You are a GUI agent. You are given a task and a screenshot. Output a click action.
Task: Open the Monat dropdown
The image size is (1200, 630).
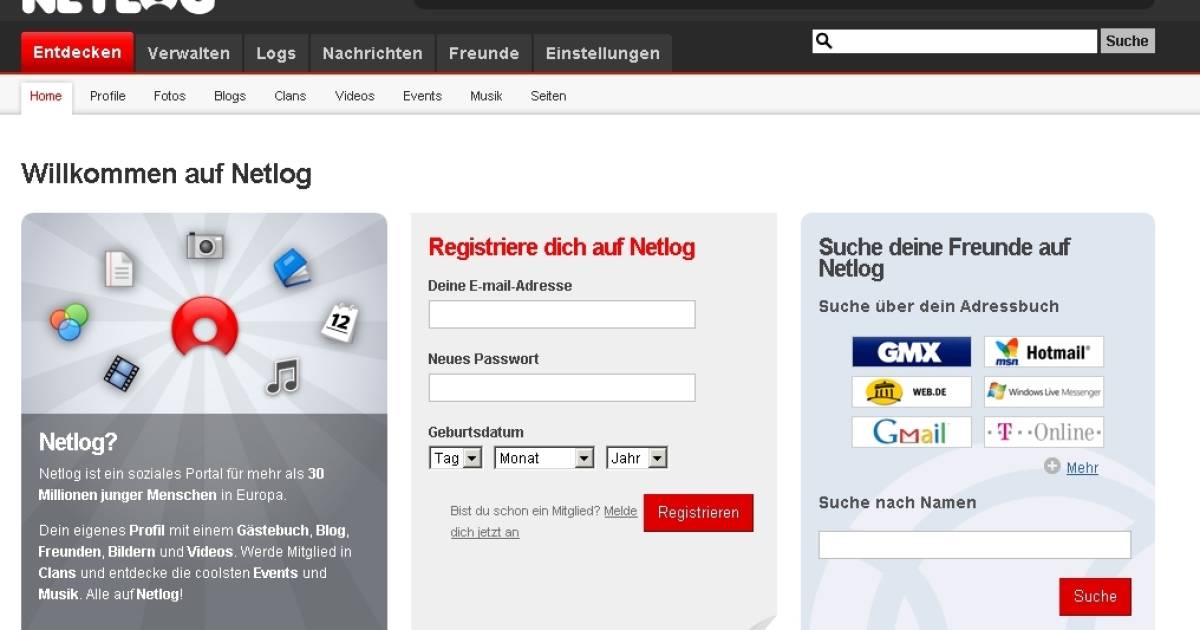coord(544,457)
